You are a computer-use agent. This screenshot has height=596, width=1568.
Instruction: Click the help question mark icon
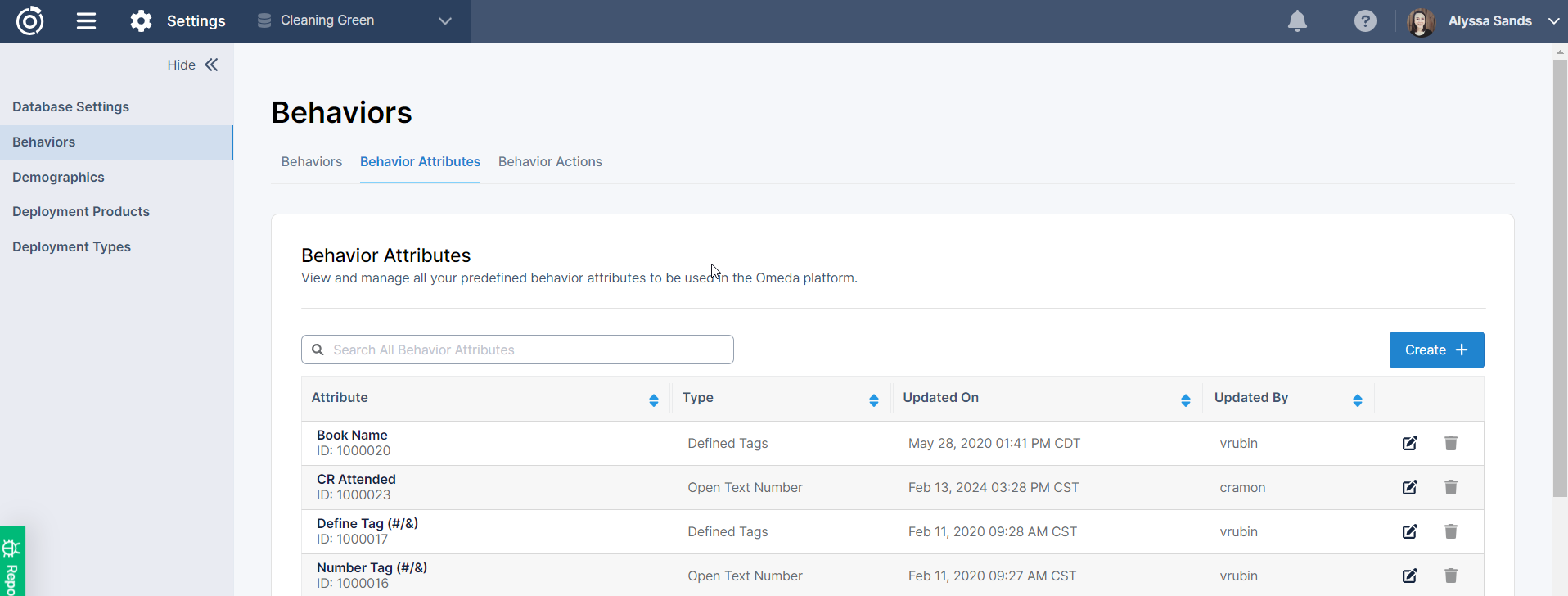1365,21
